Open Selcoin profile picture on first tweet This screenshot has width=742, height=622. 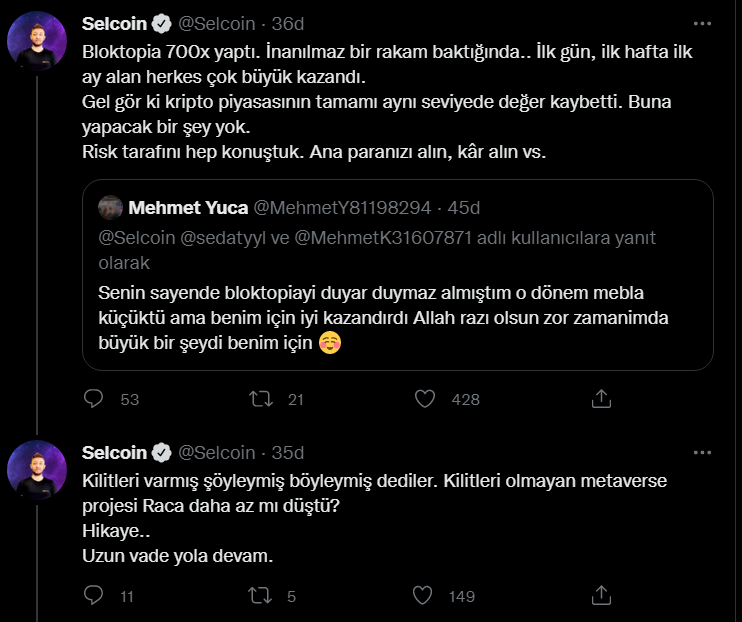[x=37, y=42]
